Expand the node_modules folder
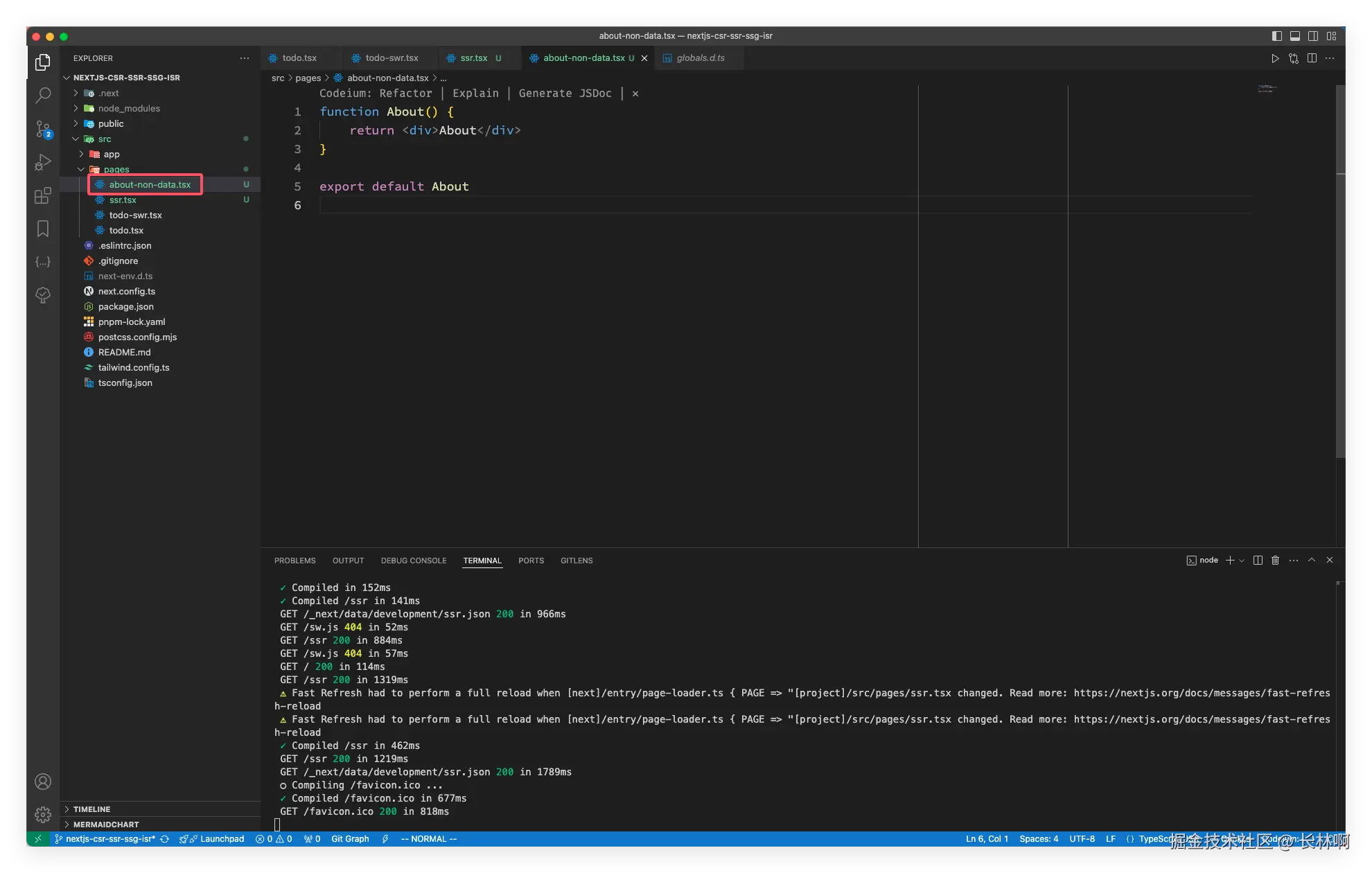 (129, 109)
